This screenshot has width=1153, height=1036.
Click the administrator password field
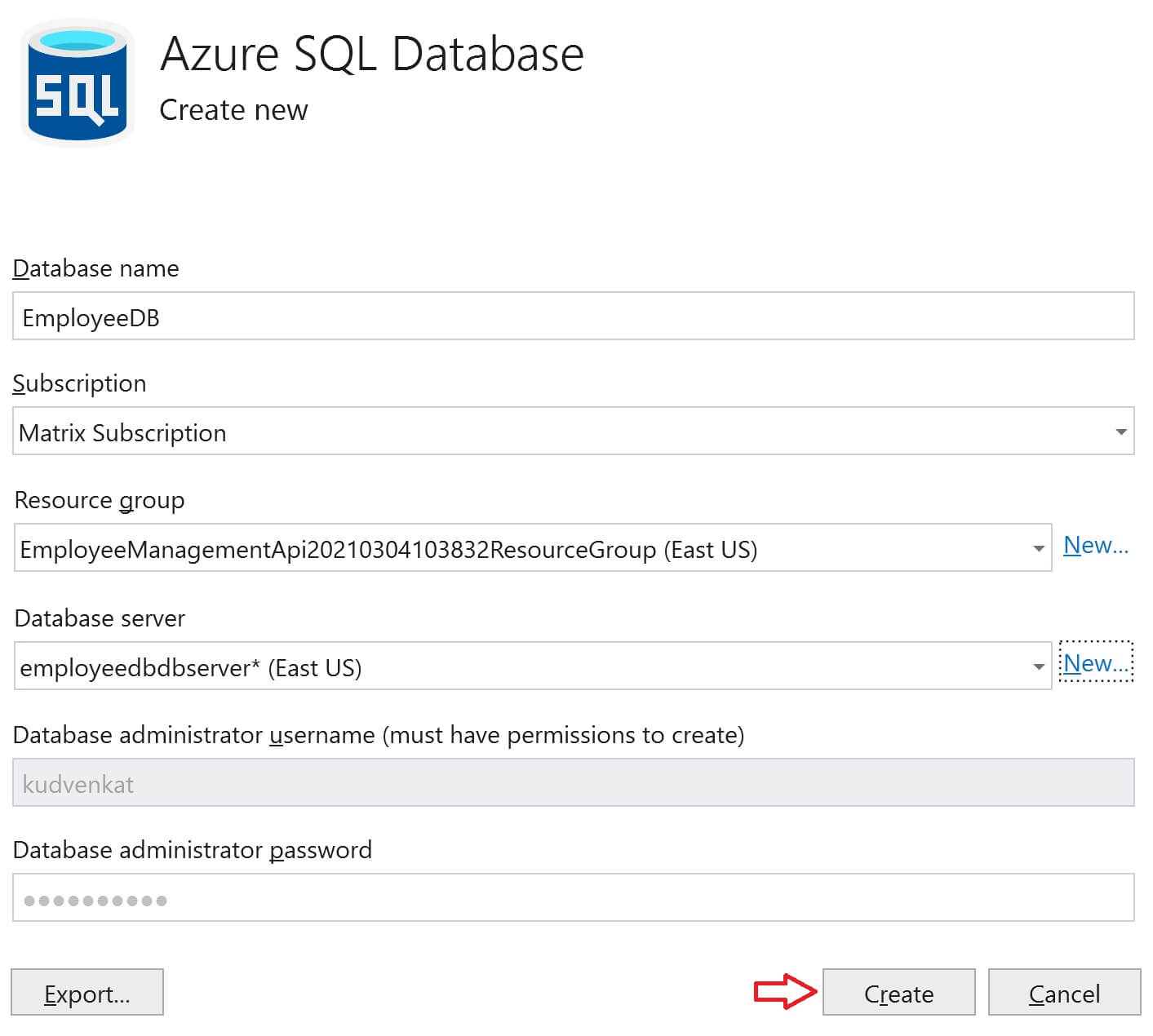[573, 897]
